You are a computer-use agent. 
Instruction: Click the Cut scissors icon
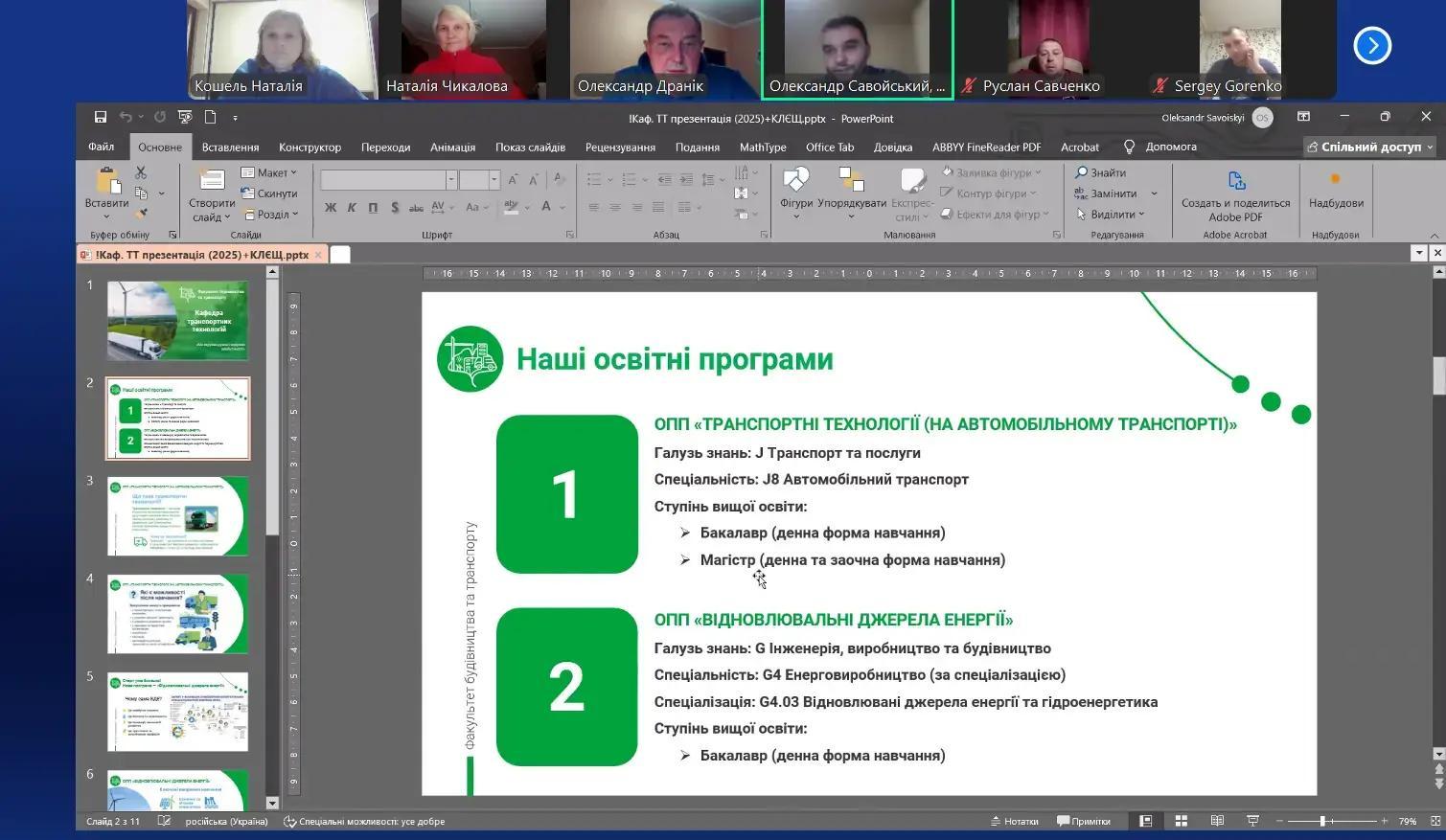coord(141,172)
